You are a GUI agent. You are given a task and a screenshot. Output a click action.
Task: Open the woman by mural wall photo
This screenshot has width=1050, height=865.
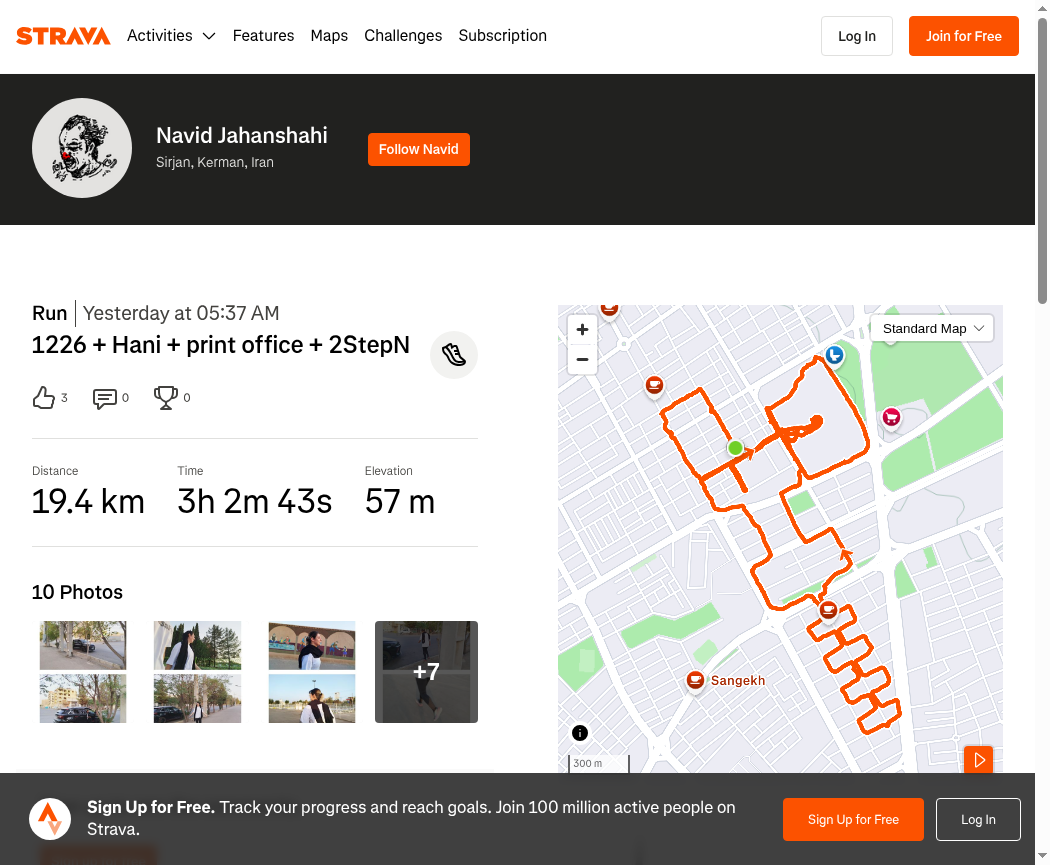click(x=312, y=645)
